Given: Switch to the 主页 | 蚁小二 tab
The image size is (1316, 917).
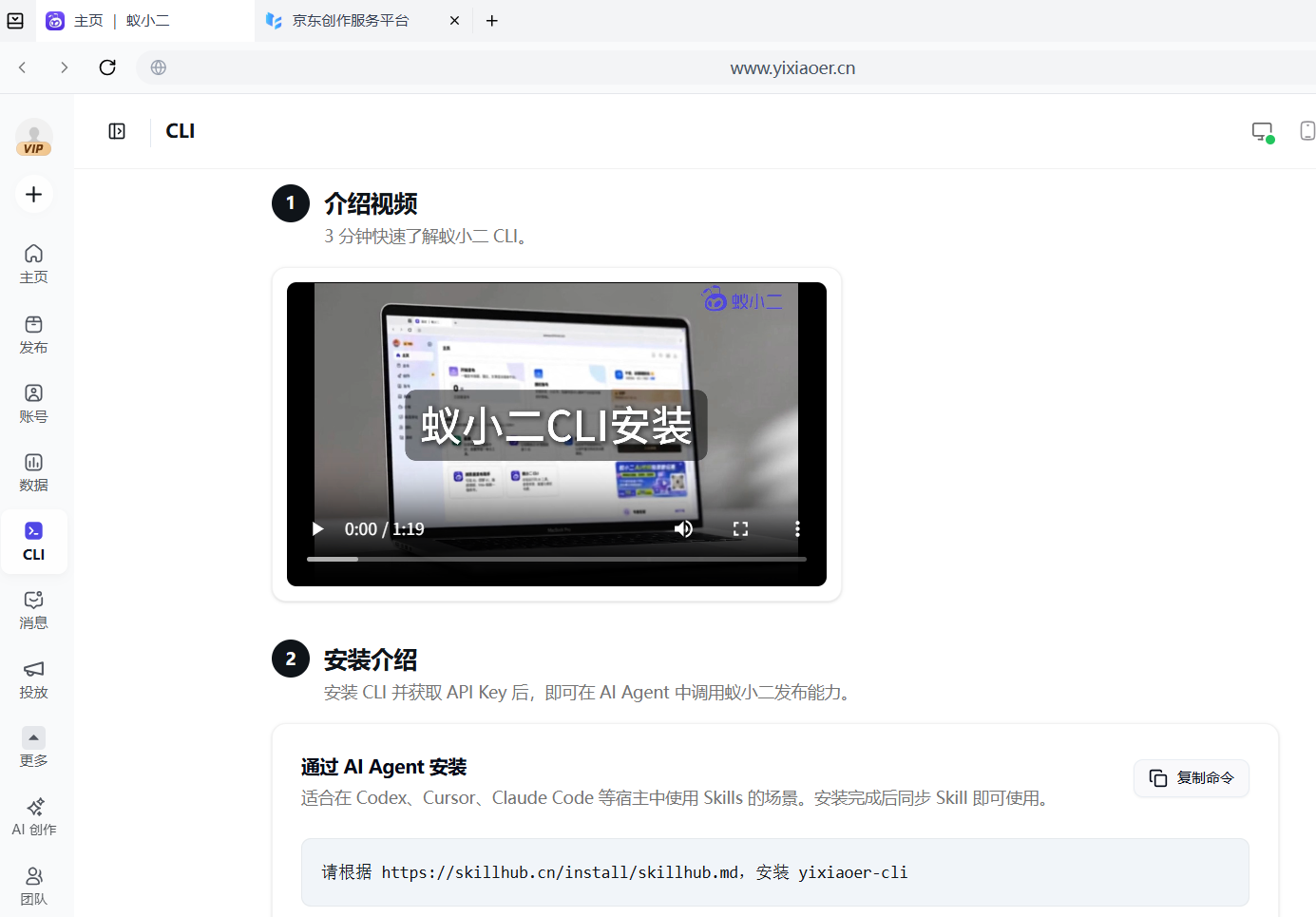Looking at the screenshot, I should [x=145, y=21].
